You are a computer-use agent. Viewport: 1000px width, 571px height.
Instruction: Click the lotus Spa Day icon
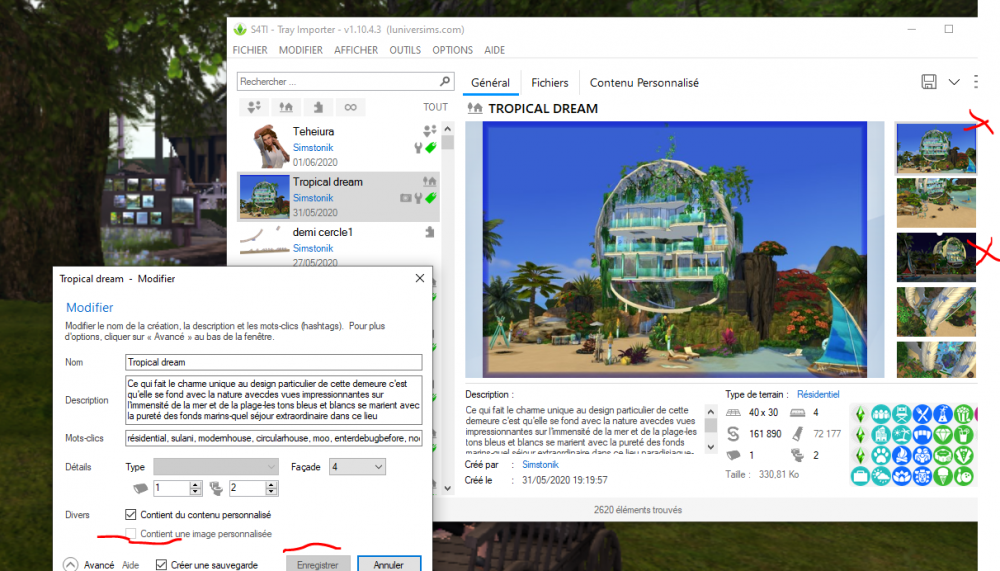click(x=901, y=476)
